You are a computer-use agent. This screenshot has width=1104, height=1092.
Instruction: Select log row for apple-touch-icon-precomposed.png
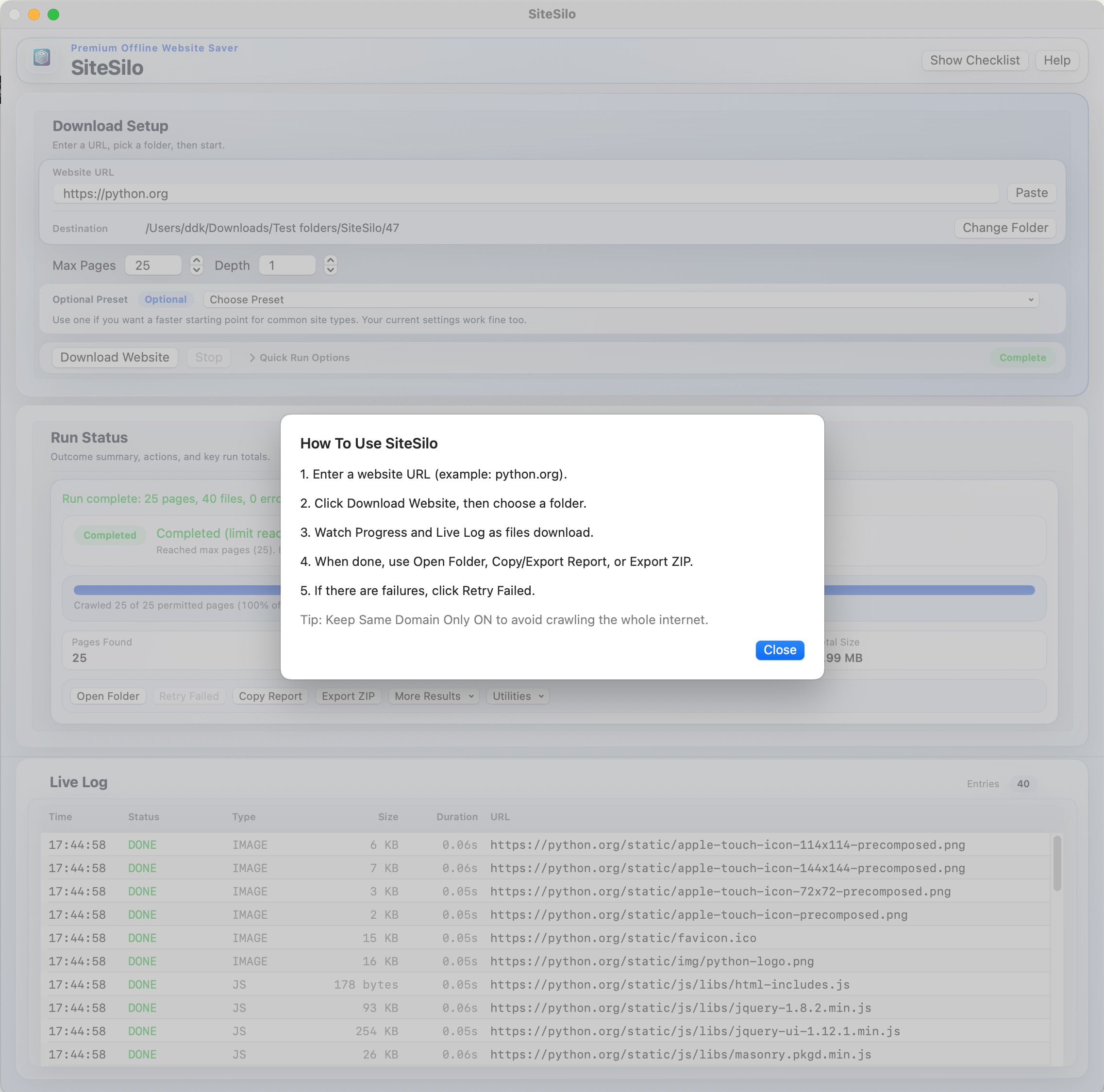[545, 915]
